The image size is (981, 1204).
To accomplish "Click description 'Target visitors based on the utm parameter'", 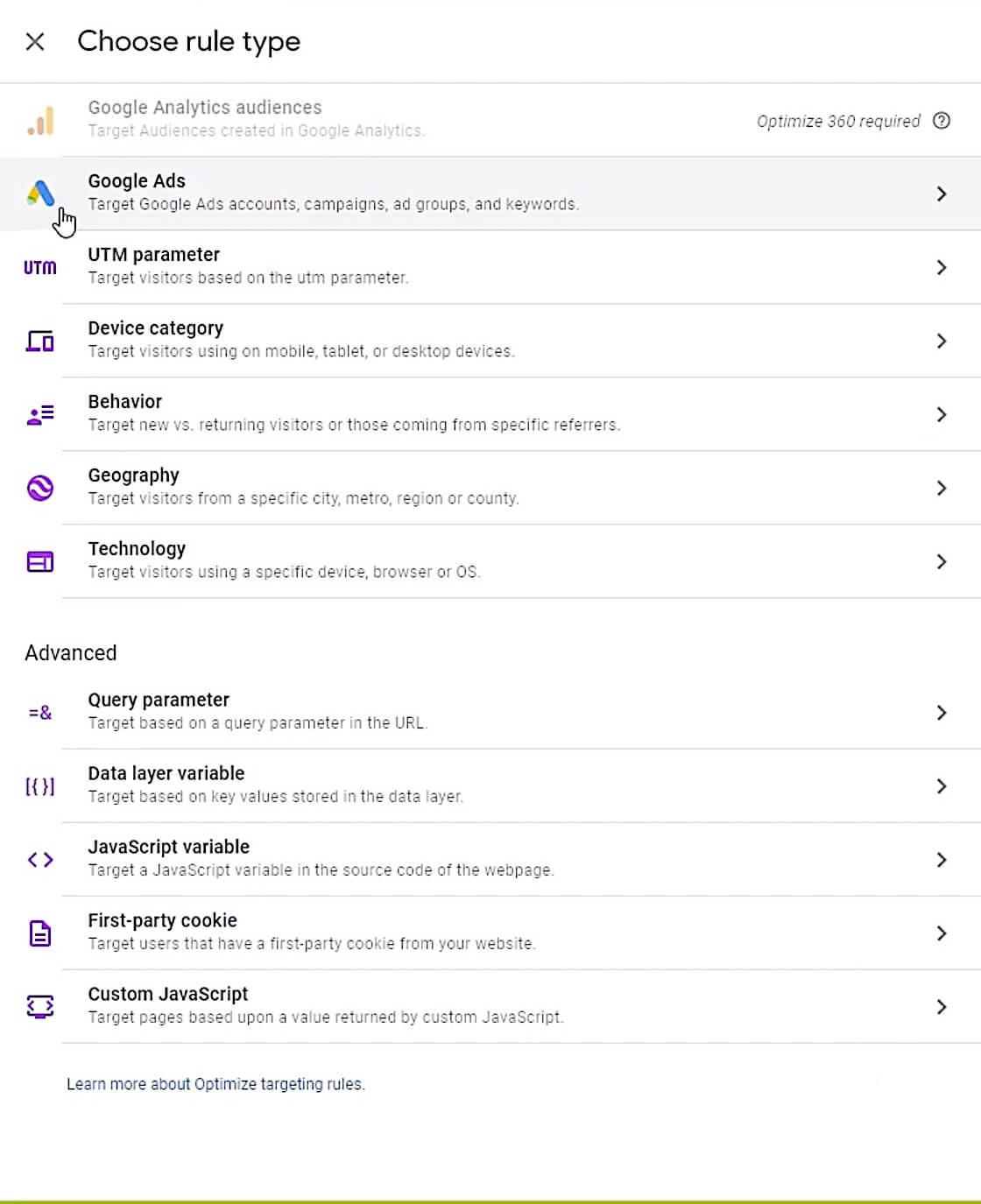I will pos(248,278).
